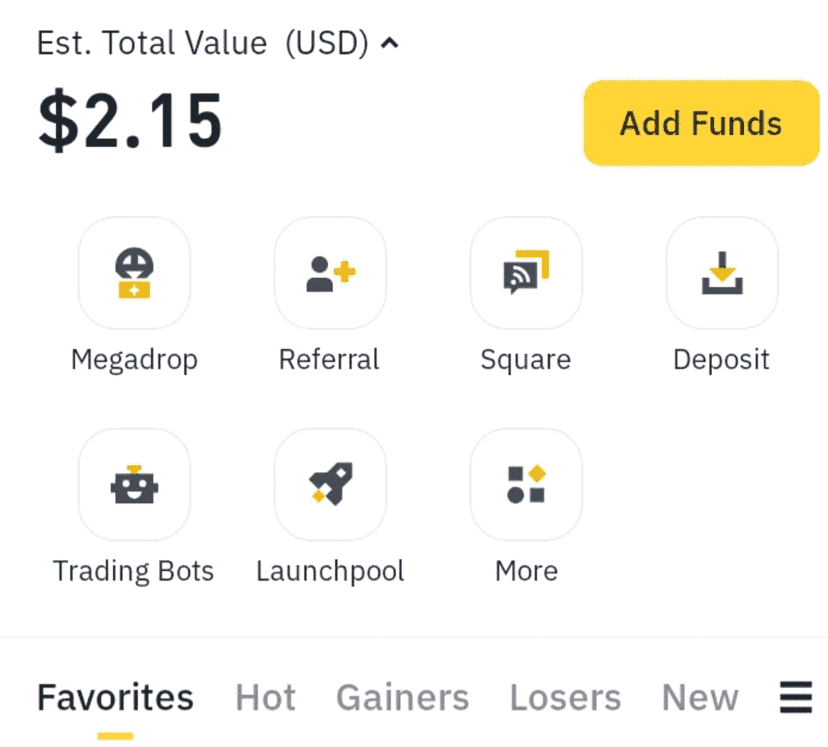Tap the $2.15 total balance
Image resolution: width=828 pixels, height=747 pixels.
[130, 120]
